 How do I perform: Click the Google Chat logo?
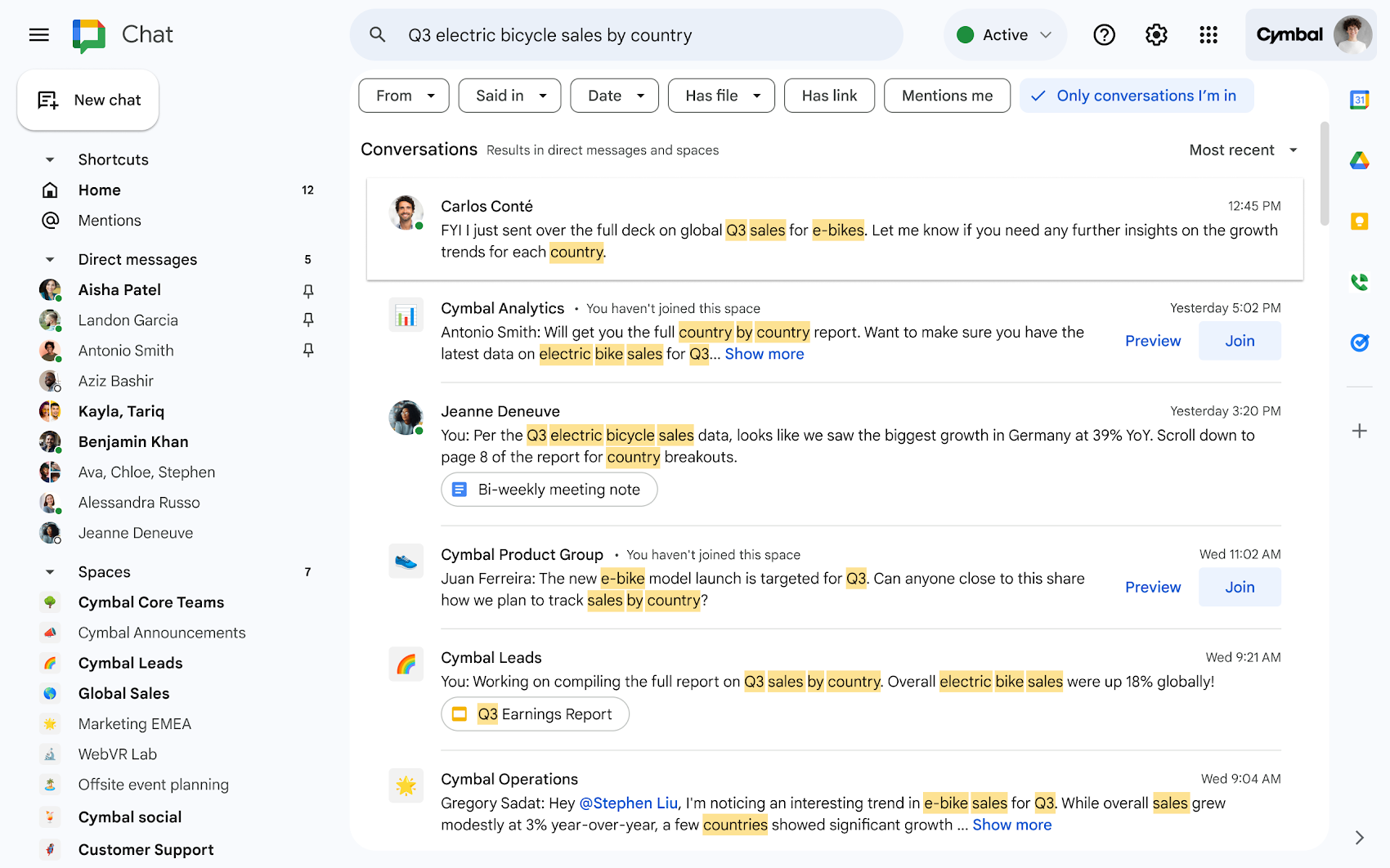(88, 35)
